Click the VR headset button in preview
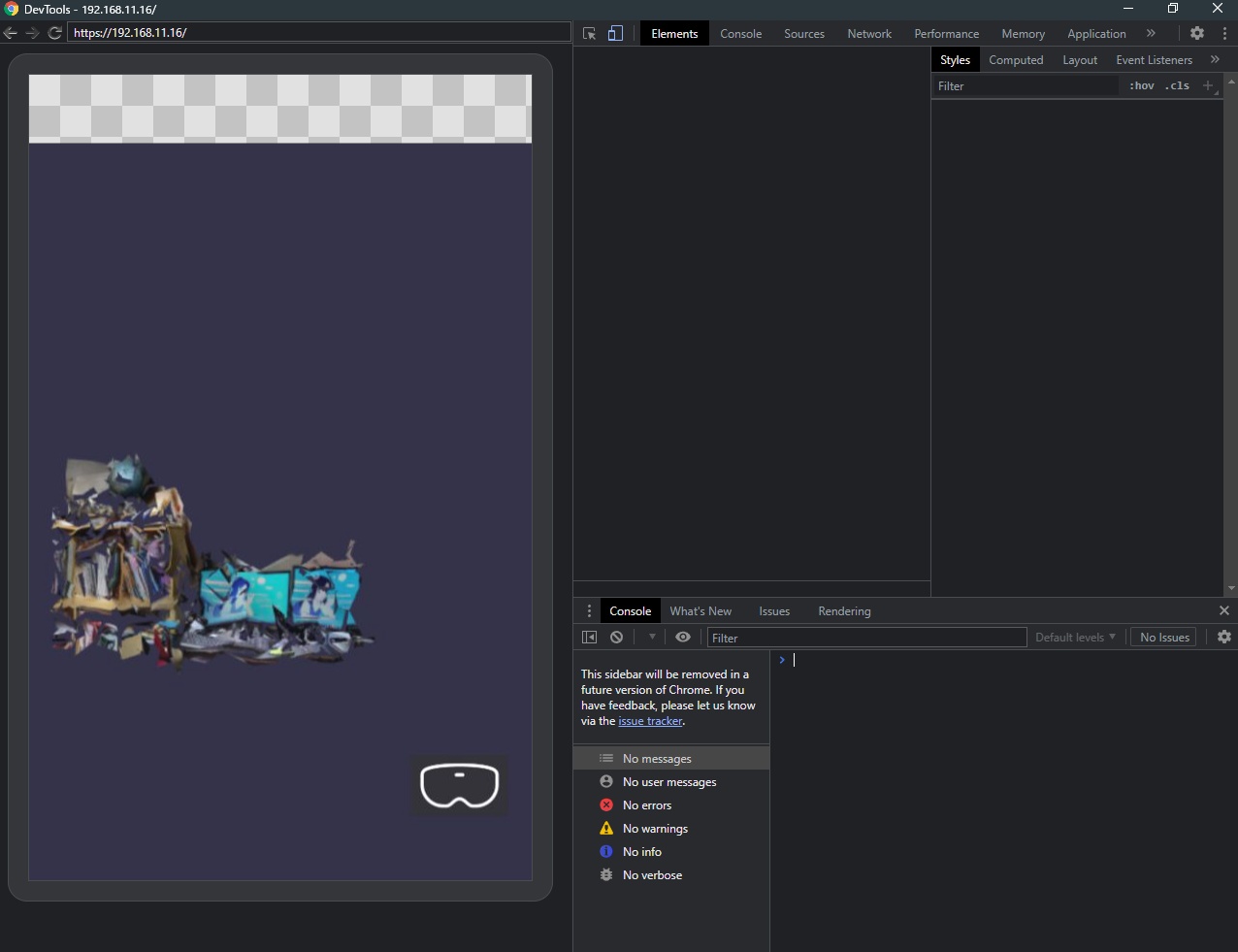 459,785
